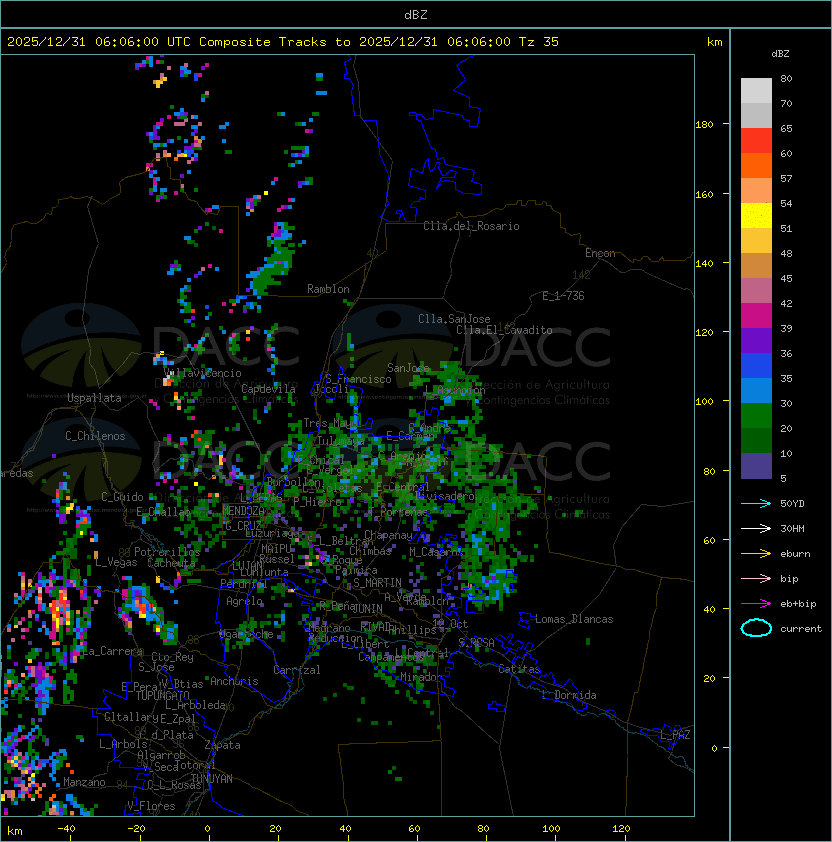Click the Manzano map label
Viewport: 832px width, 842px height.
(x=84, y=782)
